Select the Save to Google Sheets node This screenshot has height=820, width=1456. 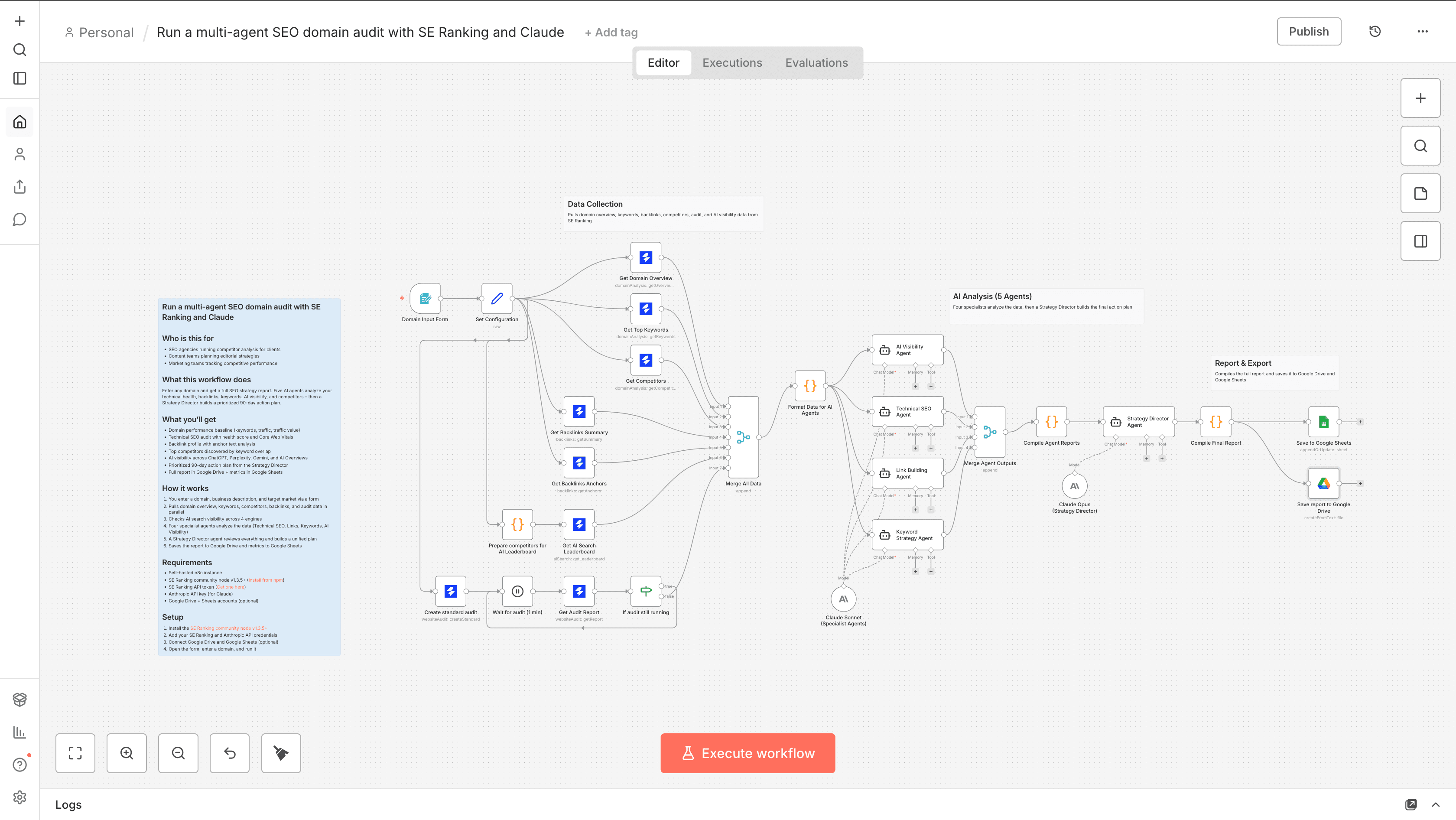pyautogui.click(x=1323, y=422)
